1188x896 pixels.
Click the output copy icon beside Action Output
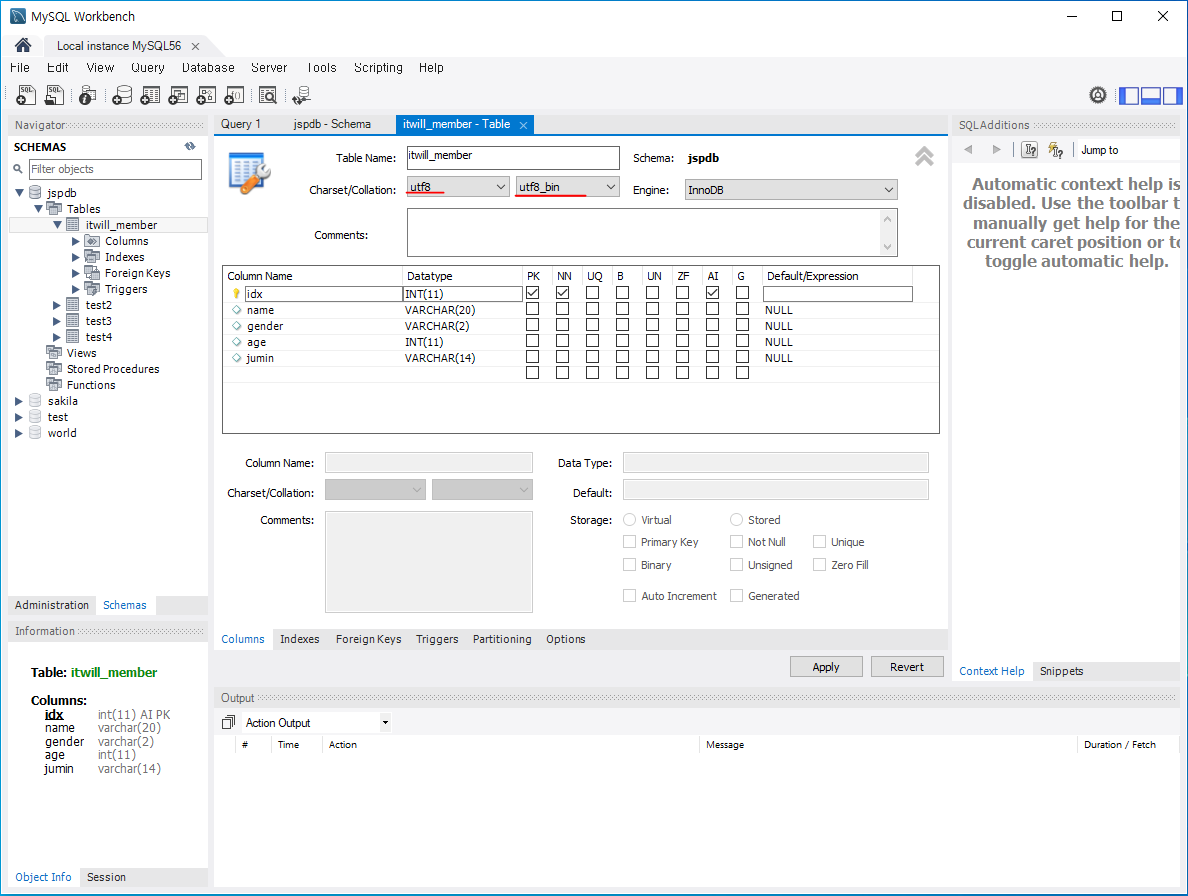coord(228,723)
